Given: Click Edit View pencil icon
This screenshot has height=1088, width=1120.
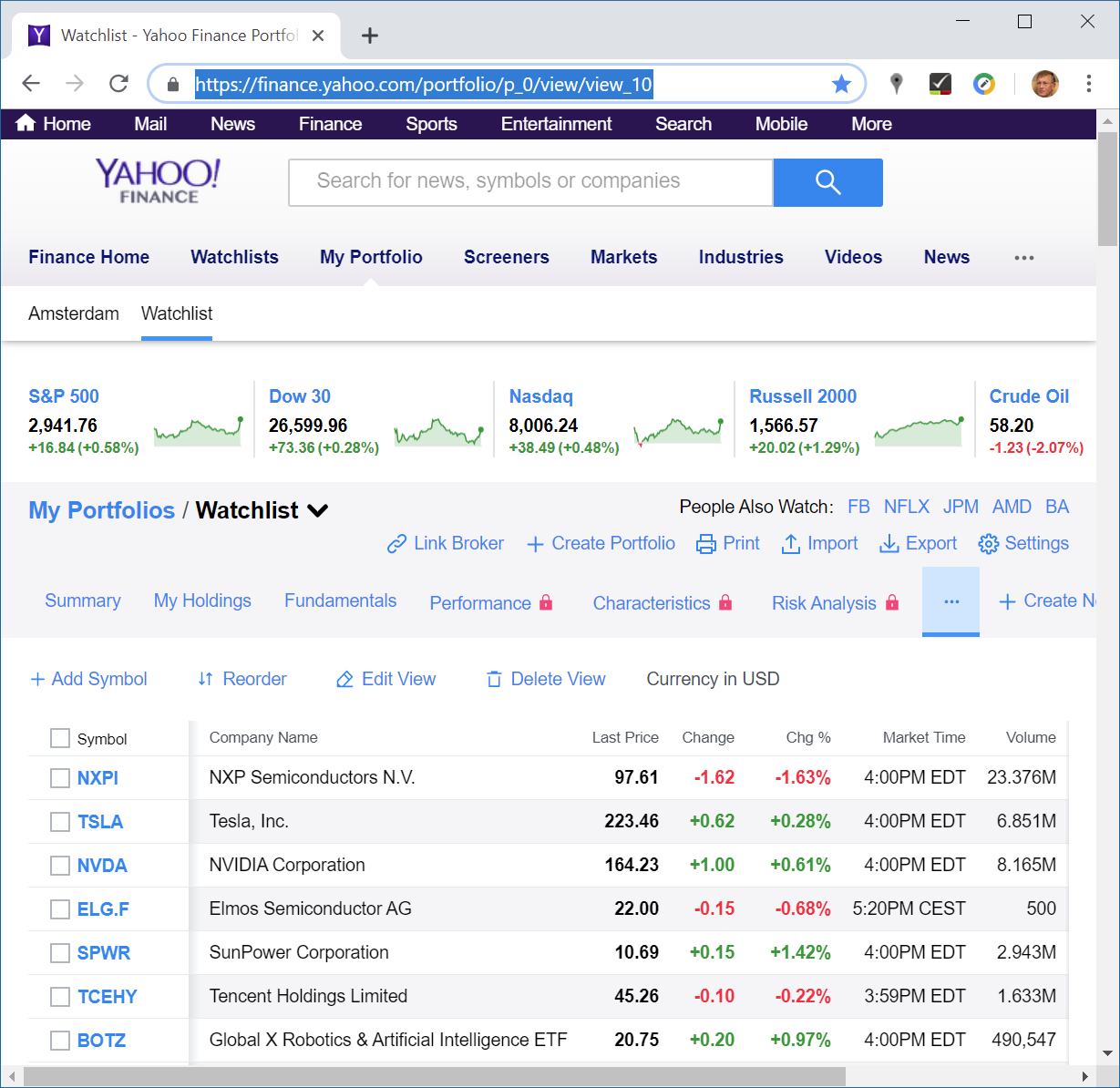Looking at the screenshot, I should pos(344,680).
